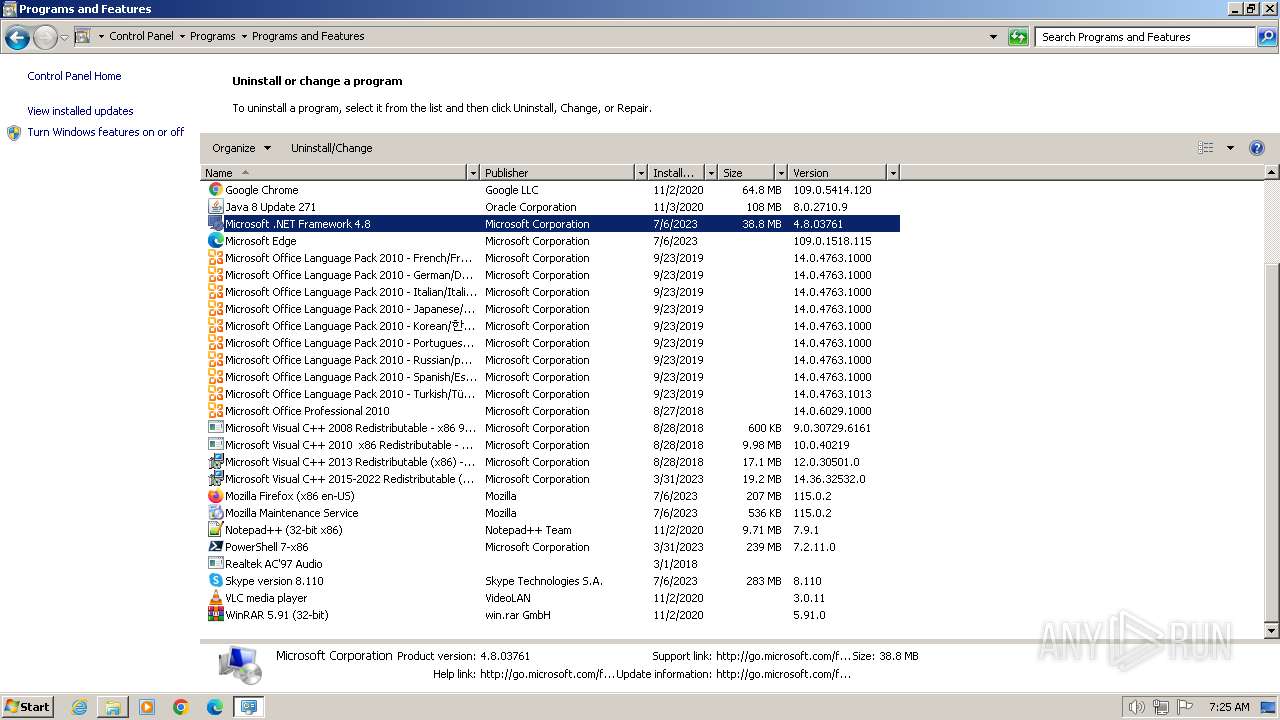Click the refresh button beside address bar
Viewport: 1280px width, 720px height.
tap(1018, 37)
